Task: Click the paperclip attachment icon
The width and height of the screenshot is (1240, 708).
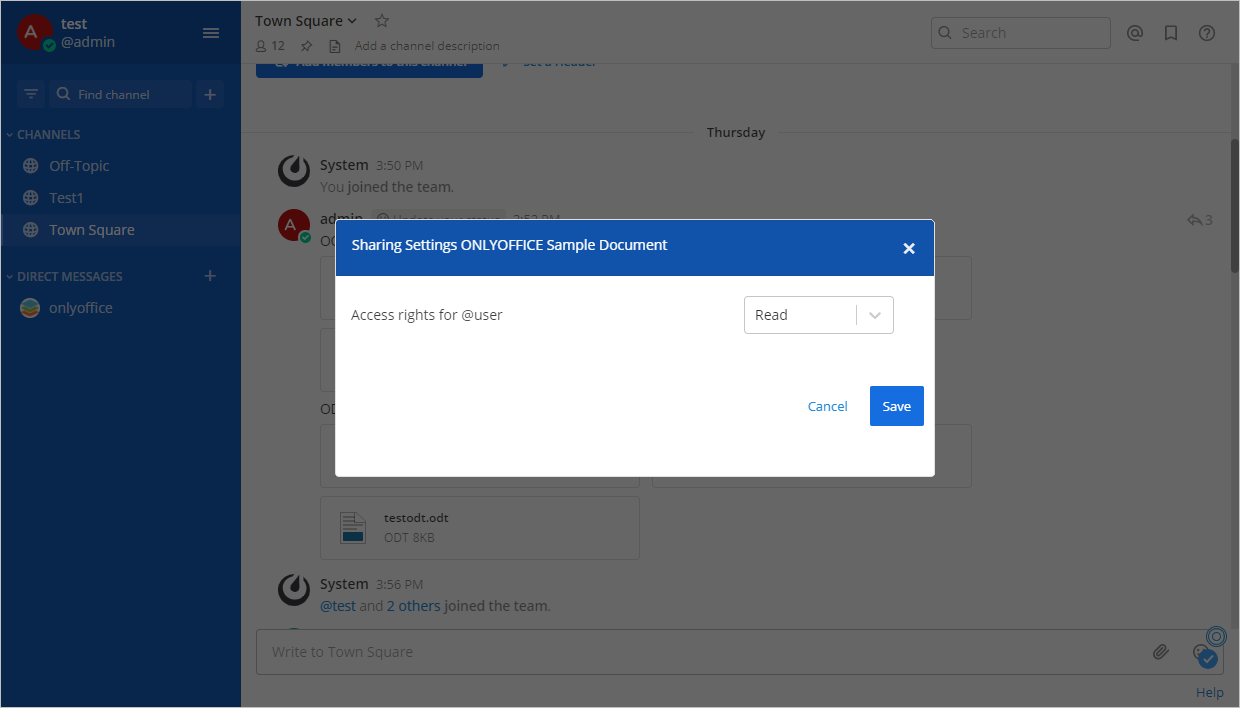Action: click(1160, 652)
